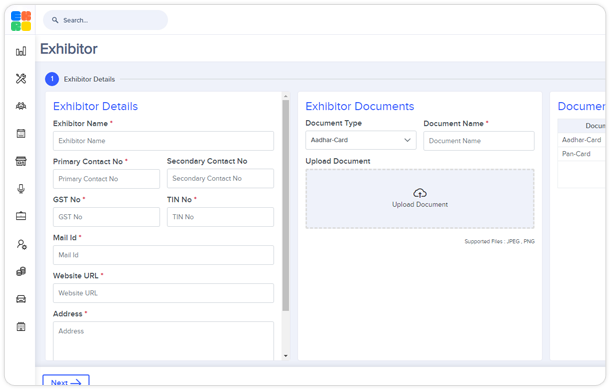Image resolution: width=610 pixels, height=390 pixels.
Task: Open the bar chart dashboard icon
Action: coord(21,51)
